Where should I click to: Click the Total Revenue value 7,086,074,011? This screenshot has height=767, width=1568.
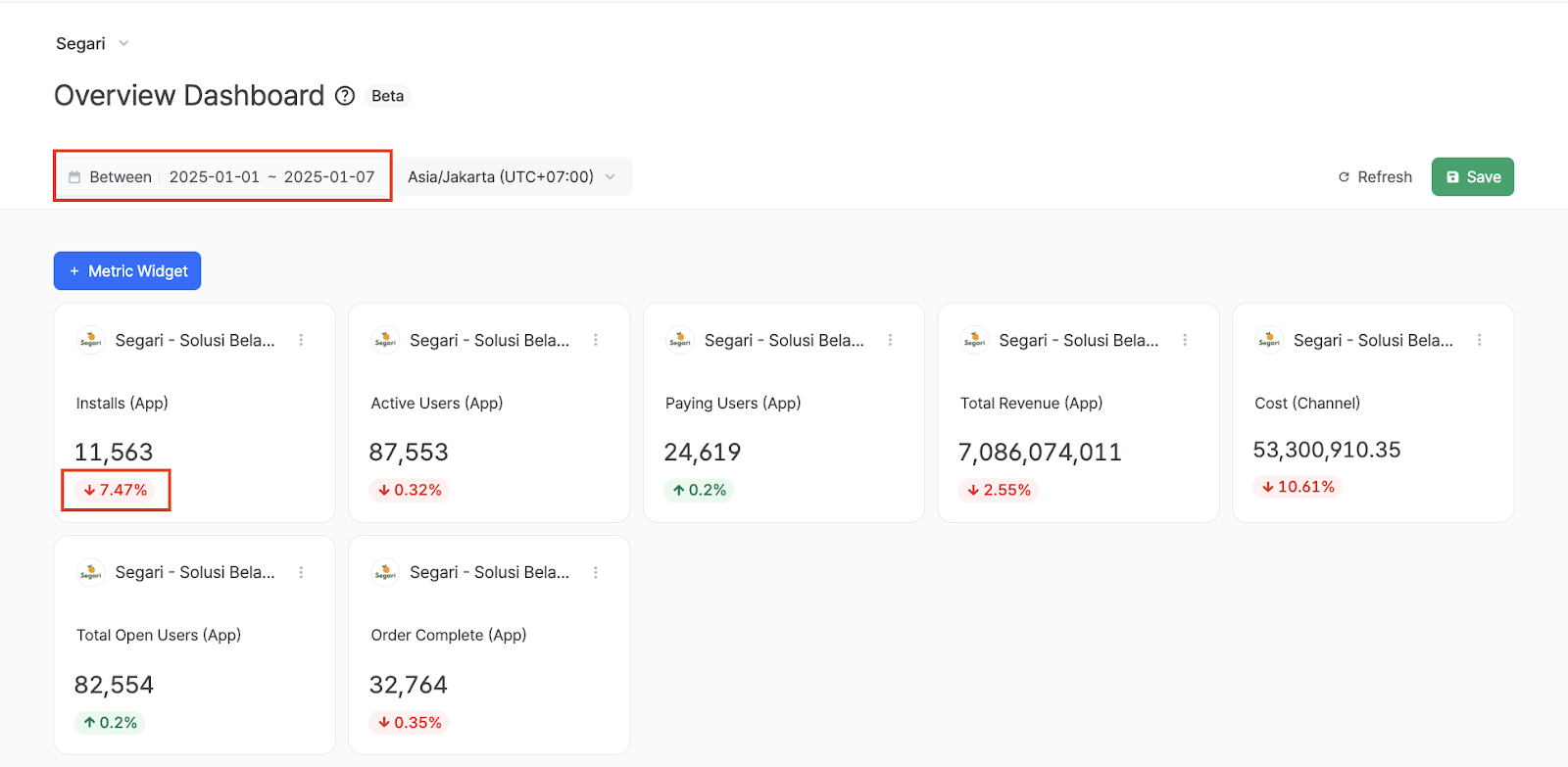coord(1040,453)
